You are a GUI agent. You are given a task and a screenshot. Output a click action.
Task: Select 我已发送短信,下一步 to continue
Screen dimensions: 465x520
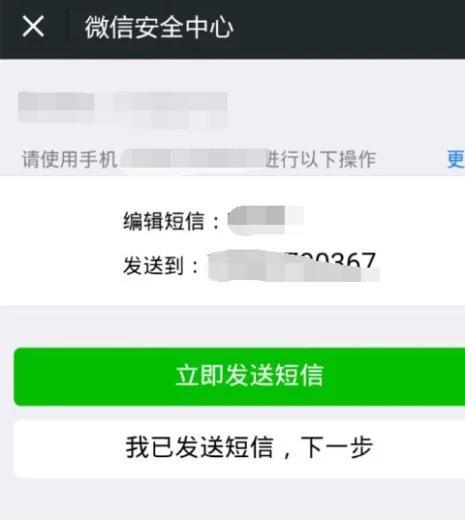coord(239,449)
